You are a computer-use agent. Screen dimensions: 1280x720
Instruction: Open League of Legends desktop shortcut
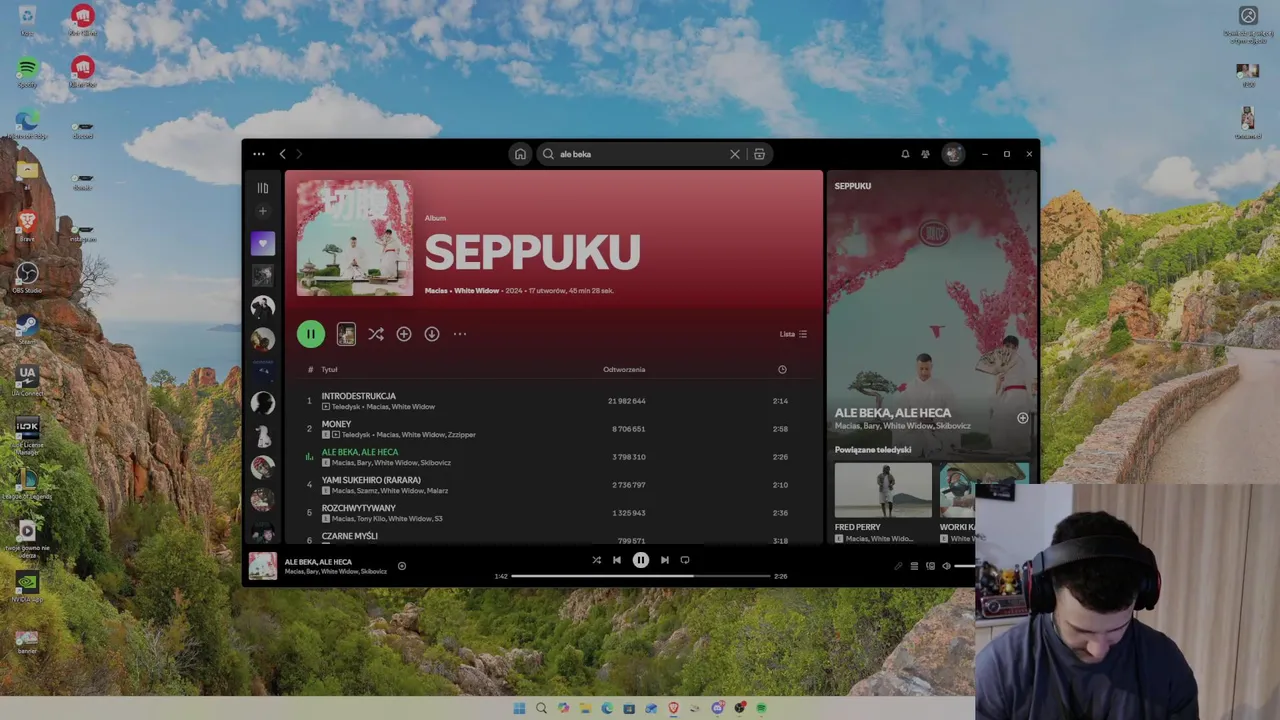pyautogui.click(x=27, y=484)
